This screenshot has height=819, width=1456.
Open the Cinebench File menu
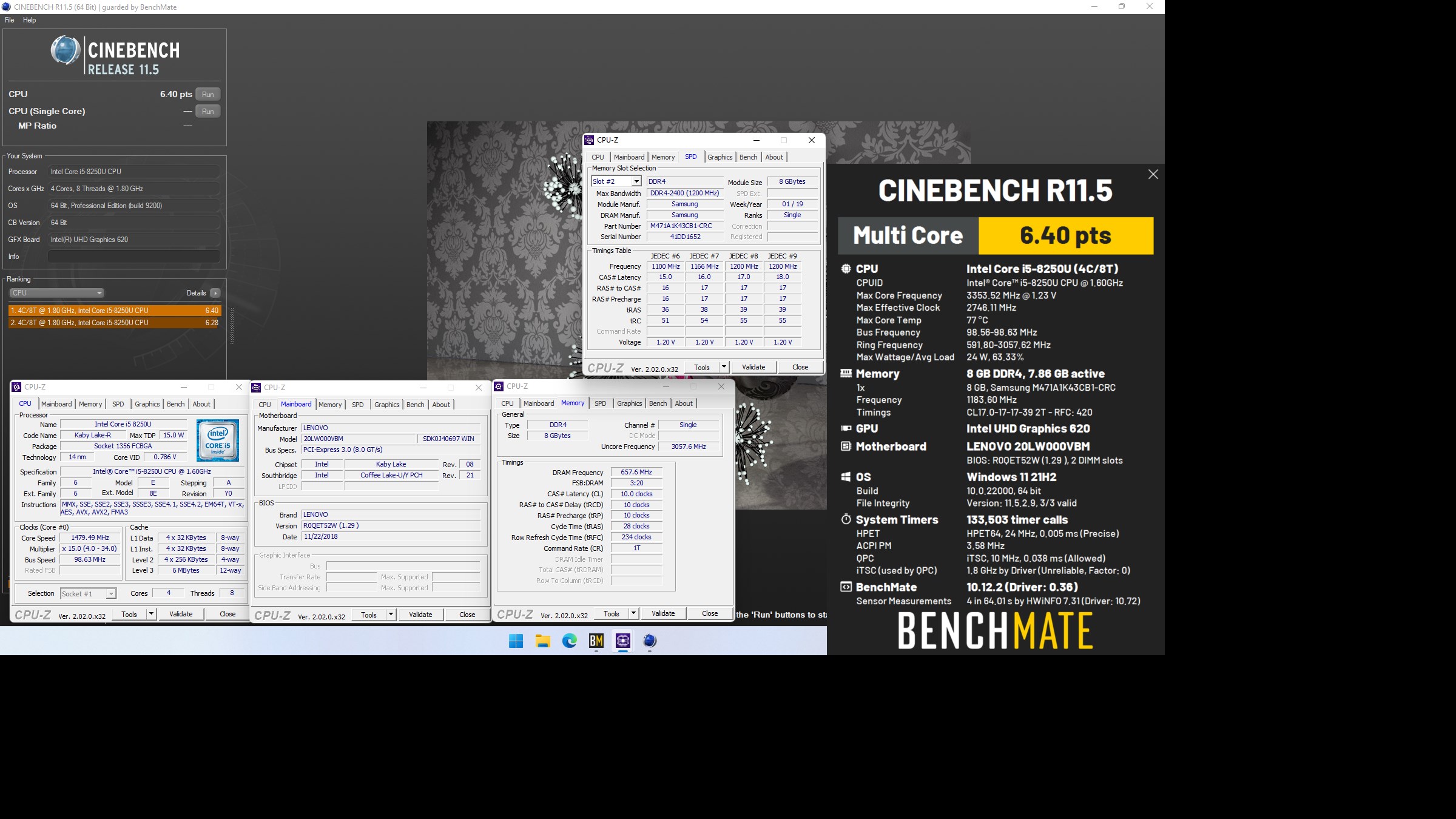tap(10, 20)
